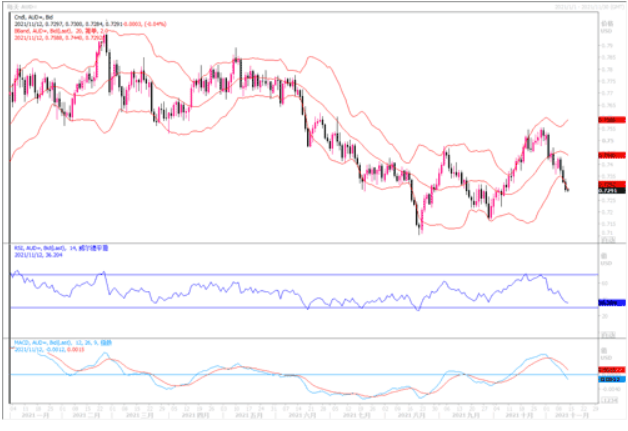628x431 pixels.
Task: Click the MACD zero horizontal line
Action: tap(300, 375)
